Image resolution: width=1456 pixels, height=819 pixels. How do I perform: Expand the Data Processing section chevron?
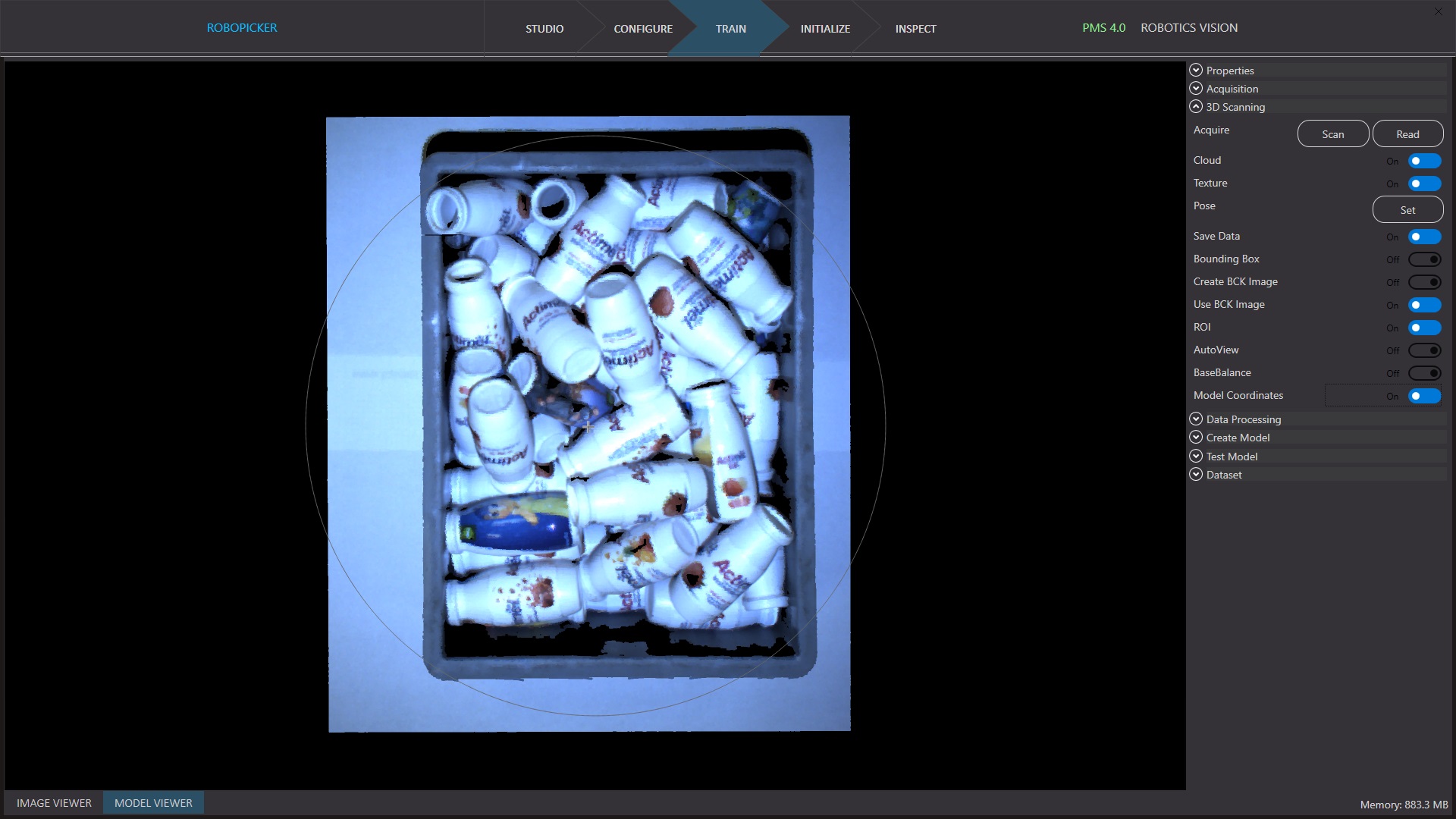coord(1196,419)
